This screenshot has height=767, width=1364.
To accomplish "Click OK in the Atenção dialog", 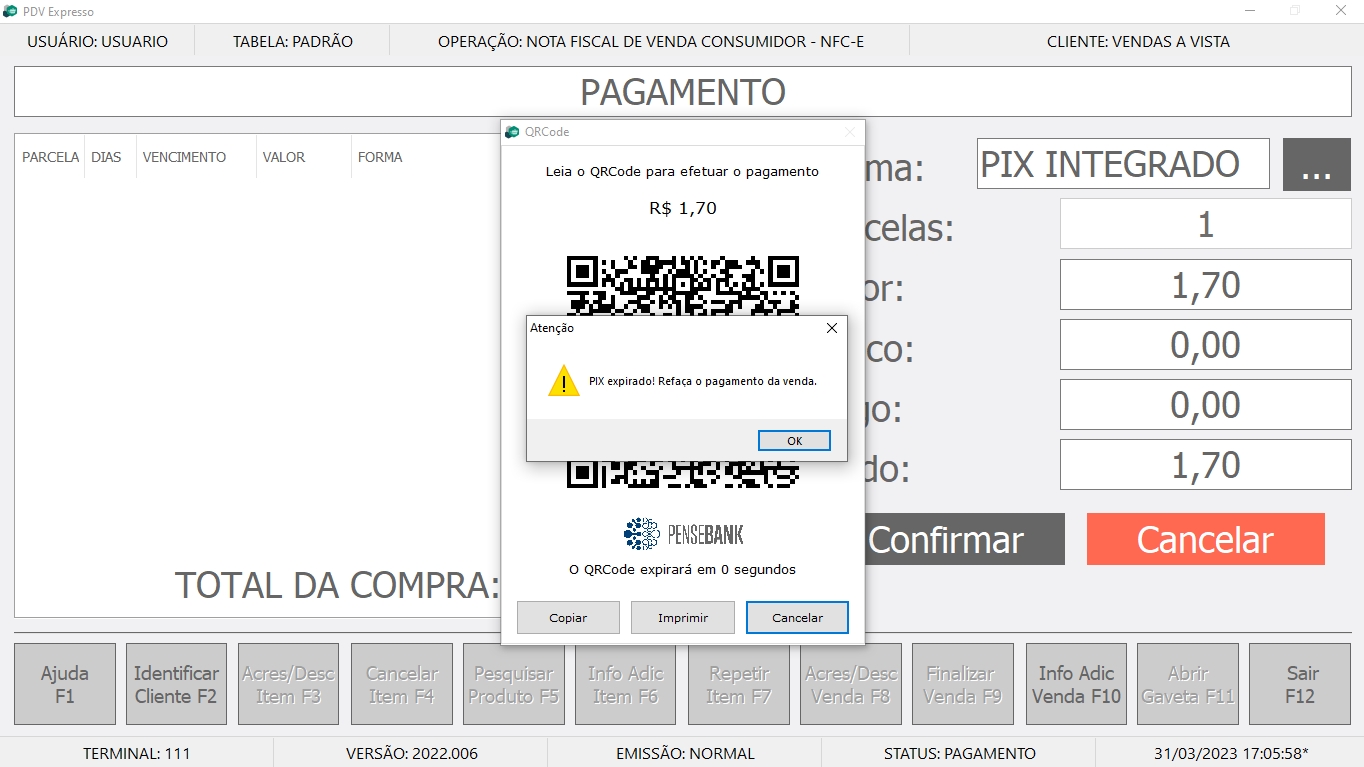I will click(x=794, y=441).
